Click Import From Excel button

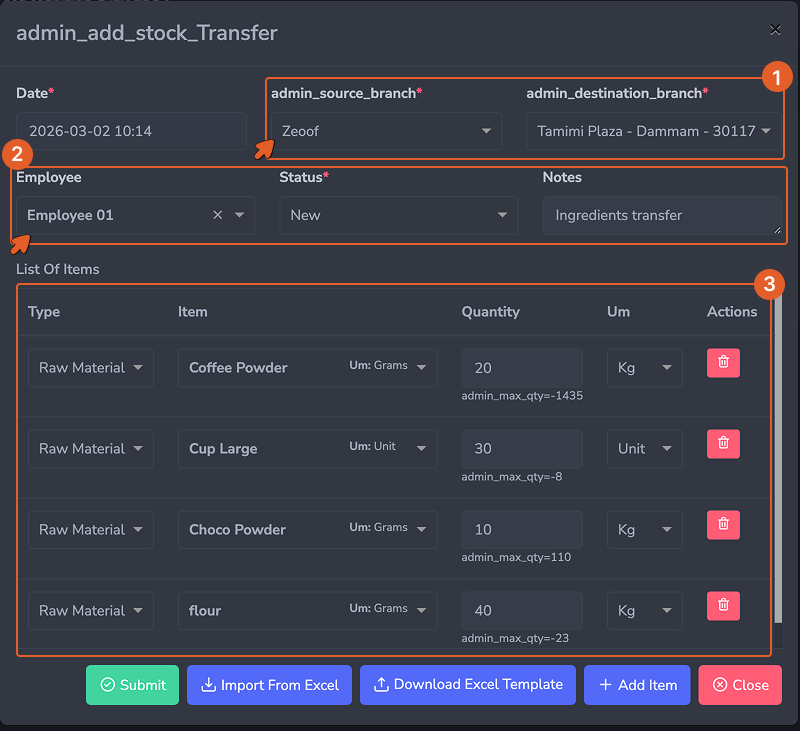269,685
